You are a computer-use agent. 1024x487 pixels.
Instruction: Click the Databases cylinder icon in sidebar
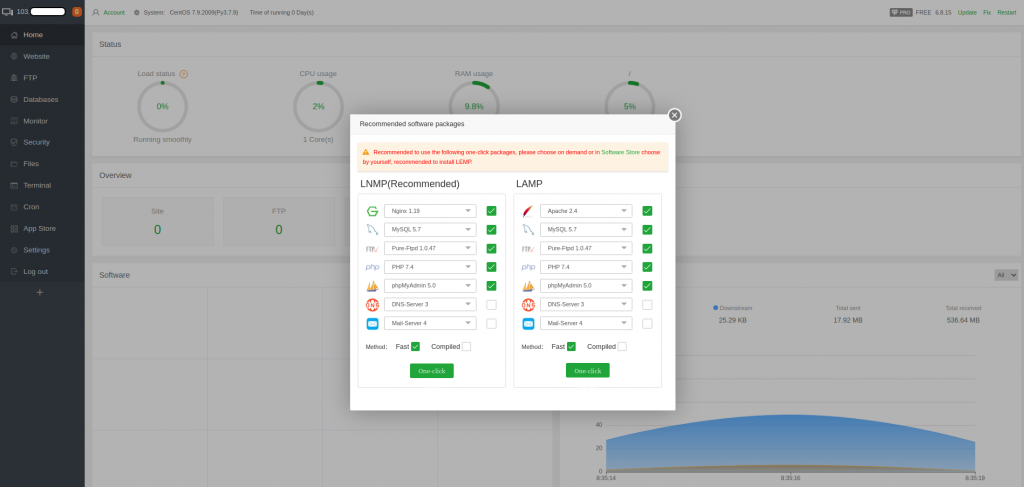[x=14, y=100]
